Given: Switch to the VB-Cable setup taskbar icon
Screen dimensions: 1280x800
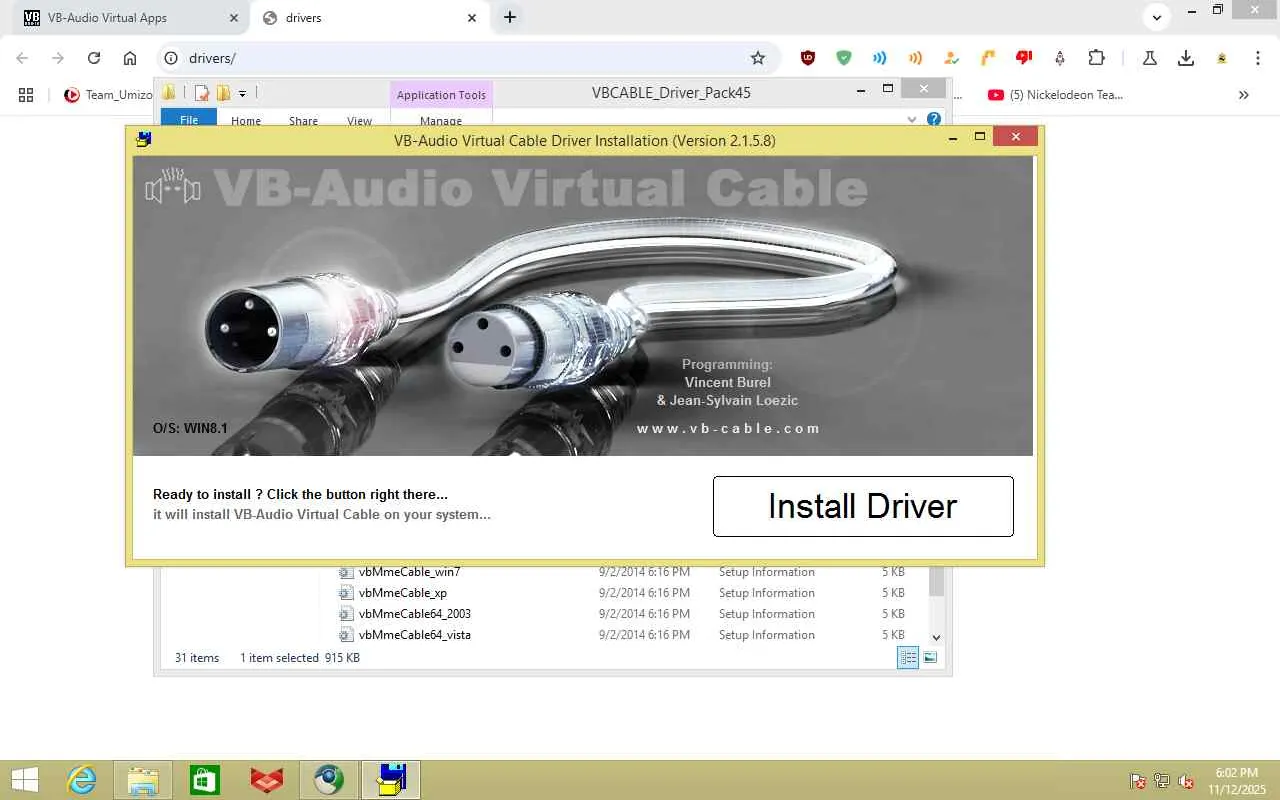Looking at the screenshot, I should click(x=391, y=780).
